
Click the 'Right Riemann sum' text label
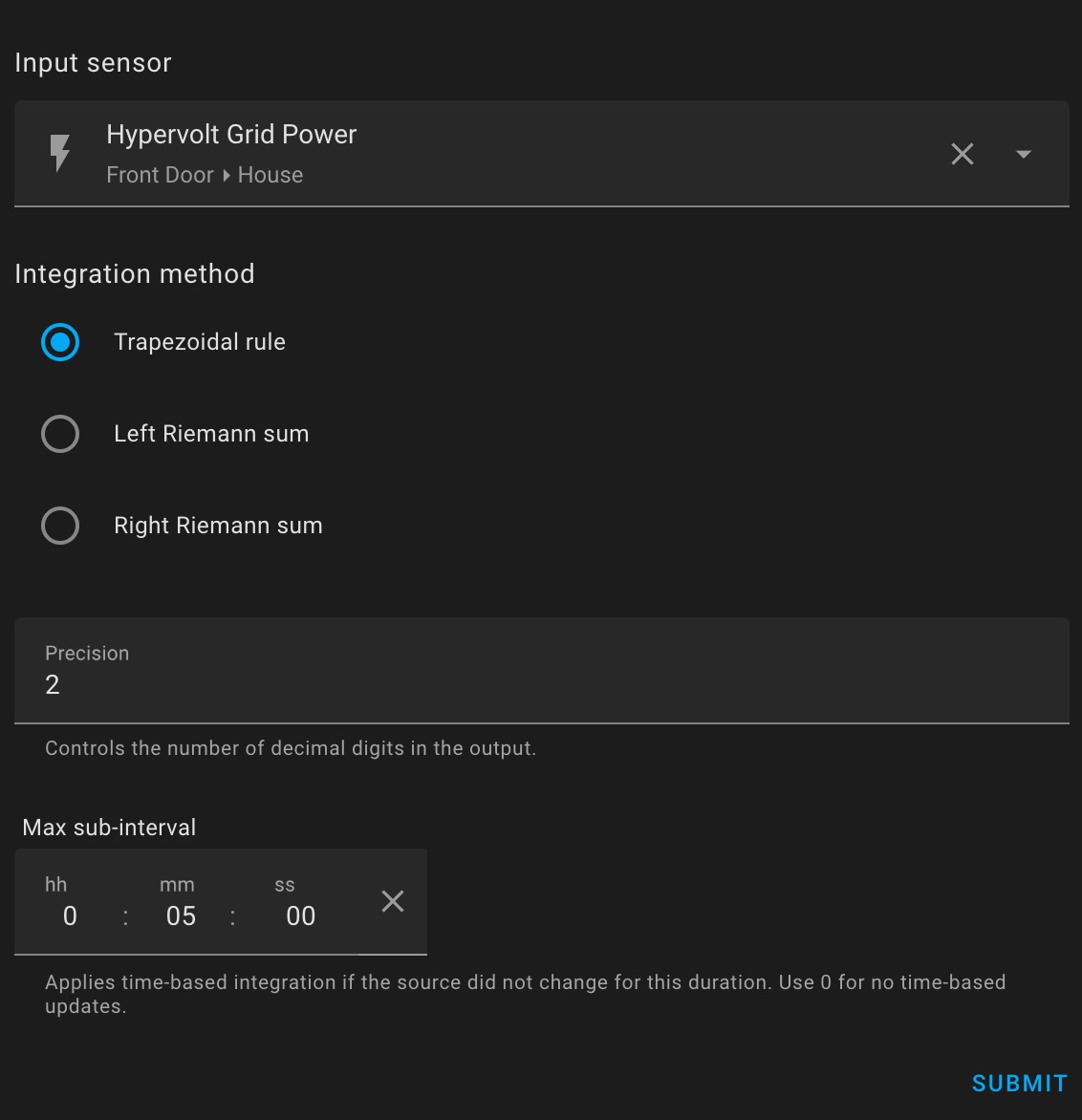(218, 526)
